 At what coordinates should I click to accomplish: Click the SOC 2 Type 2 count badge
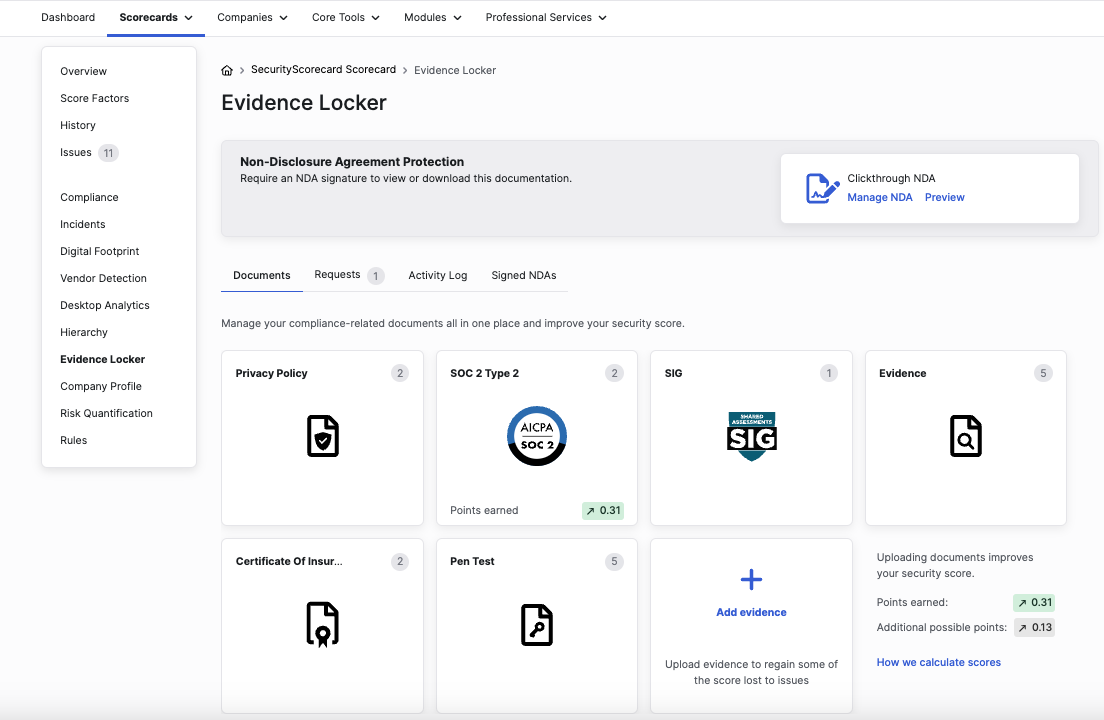(x=615, y=373)
